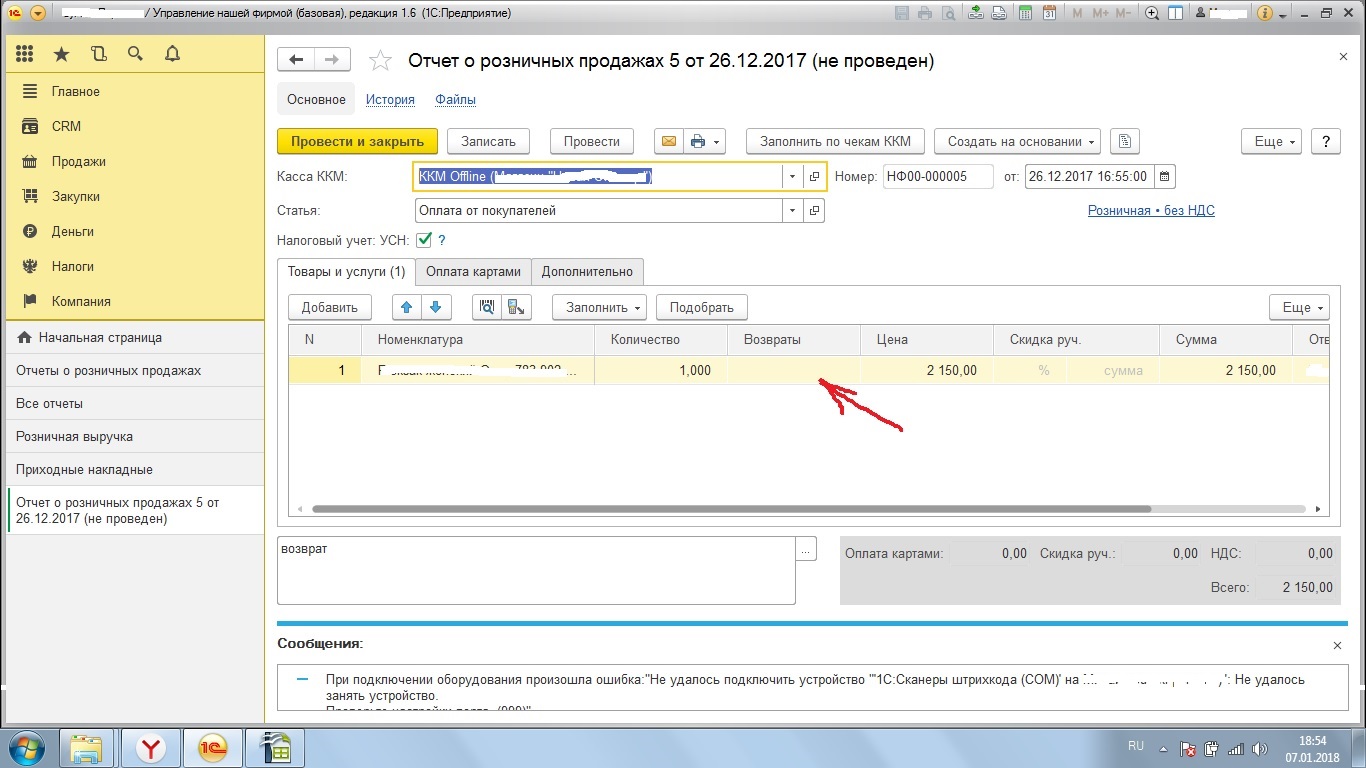Screen dimensions: 1366x768
Task: Uncheck the Налоговый учет УСН checkbox
Action: click(424, 240)
